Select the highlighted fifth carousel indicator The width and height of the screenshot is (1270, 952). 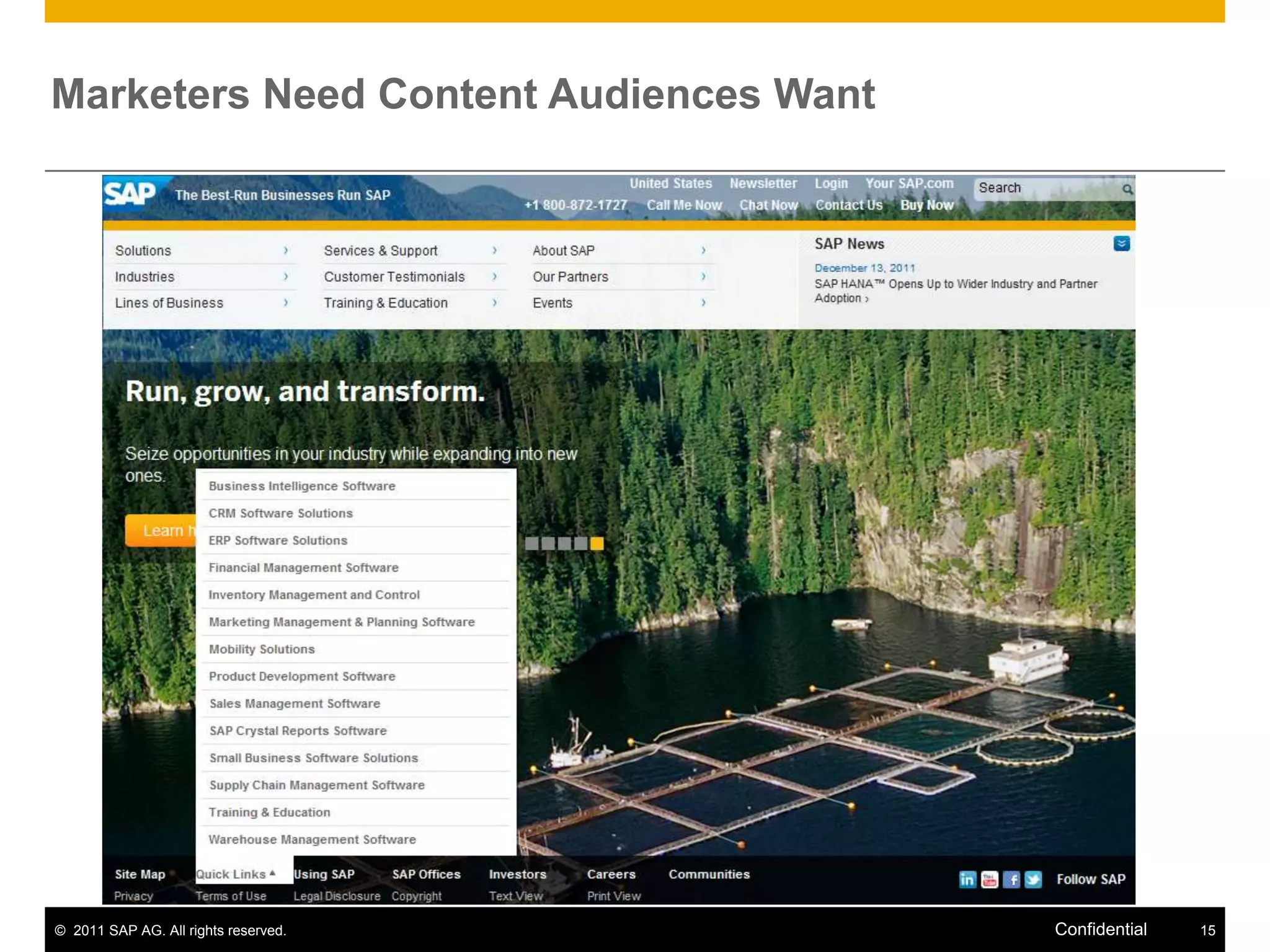(x=597, y=544)
